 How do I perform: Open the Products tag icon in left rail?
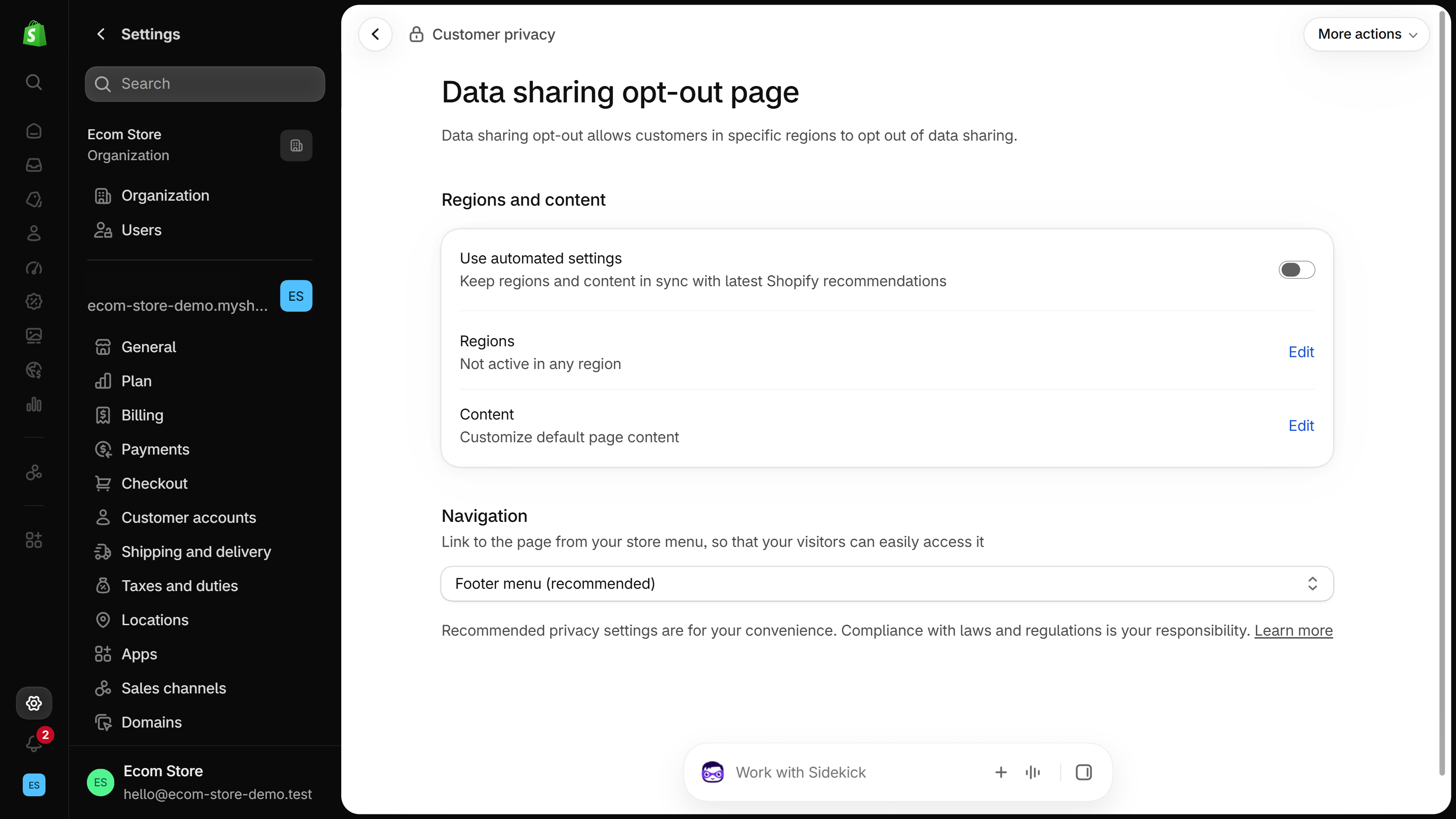[x=34, y=200]
